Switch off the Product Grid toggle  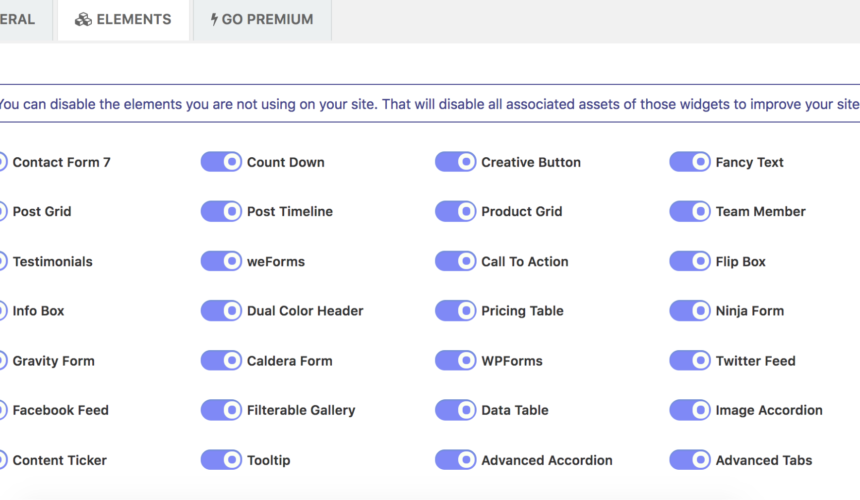(455, 211)
